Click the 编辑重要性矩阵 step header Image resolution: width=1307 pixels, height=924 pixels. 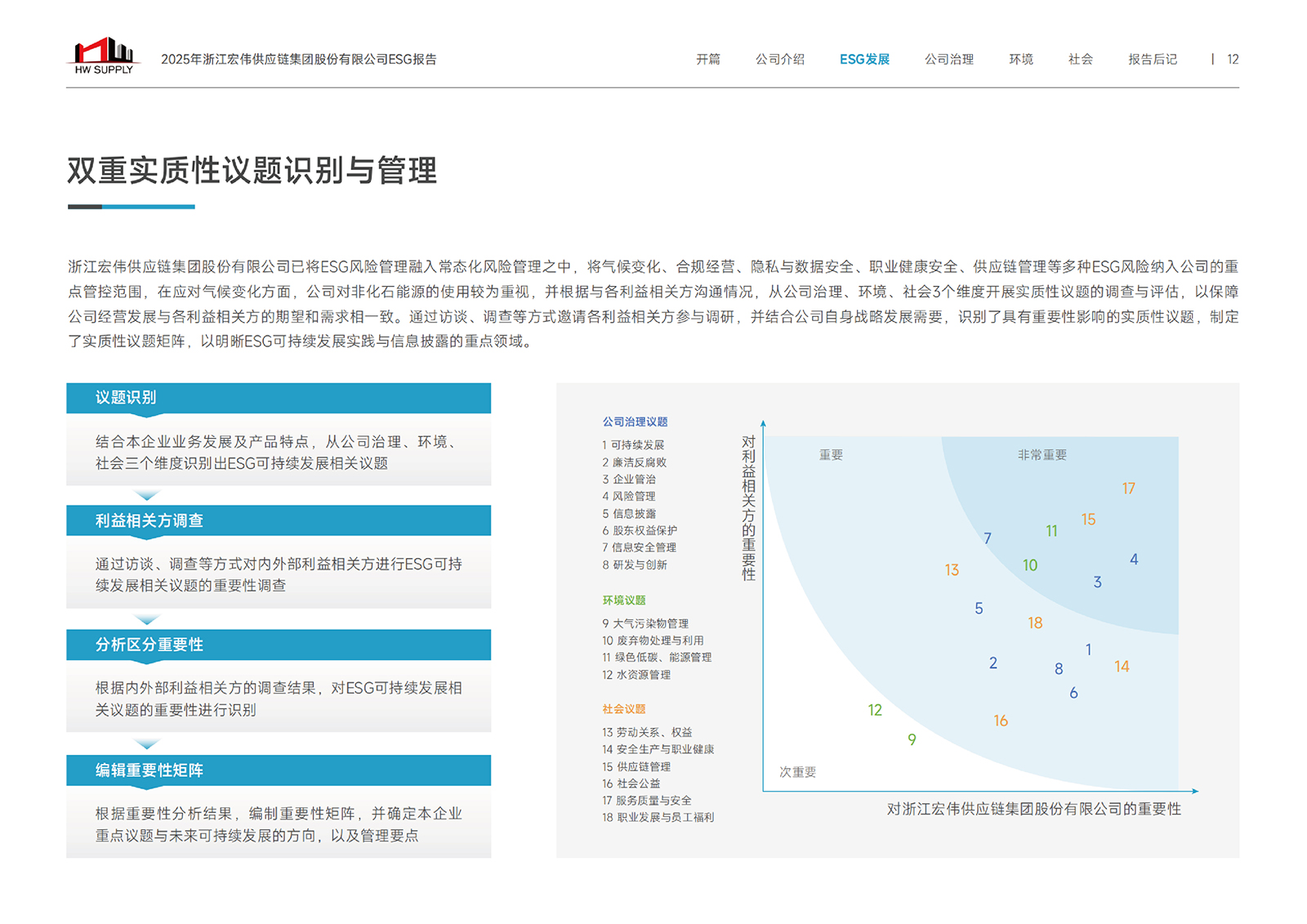279,770
